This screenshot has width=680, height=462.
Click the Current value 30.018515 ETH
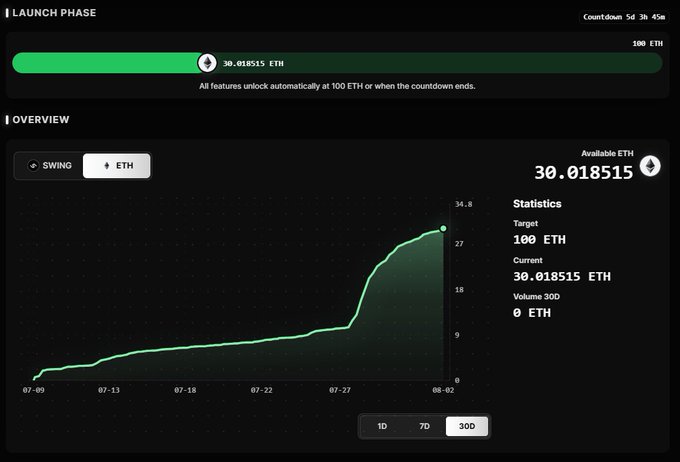click(x=562, y=277)
